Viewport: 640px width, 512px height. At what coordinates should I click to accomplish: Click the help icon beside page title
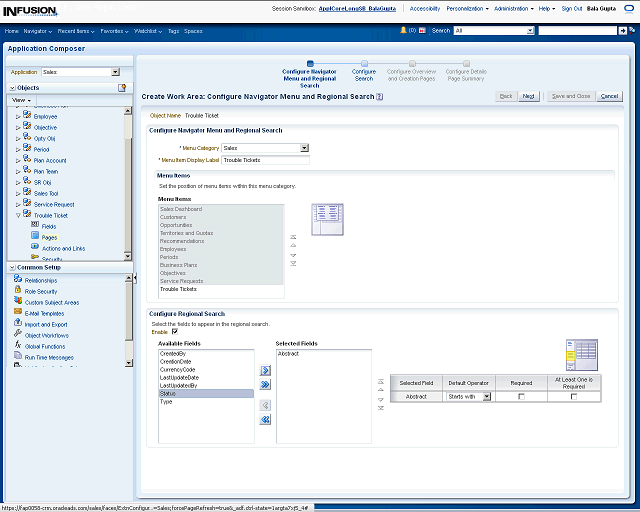coord(380,96)
